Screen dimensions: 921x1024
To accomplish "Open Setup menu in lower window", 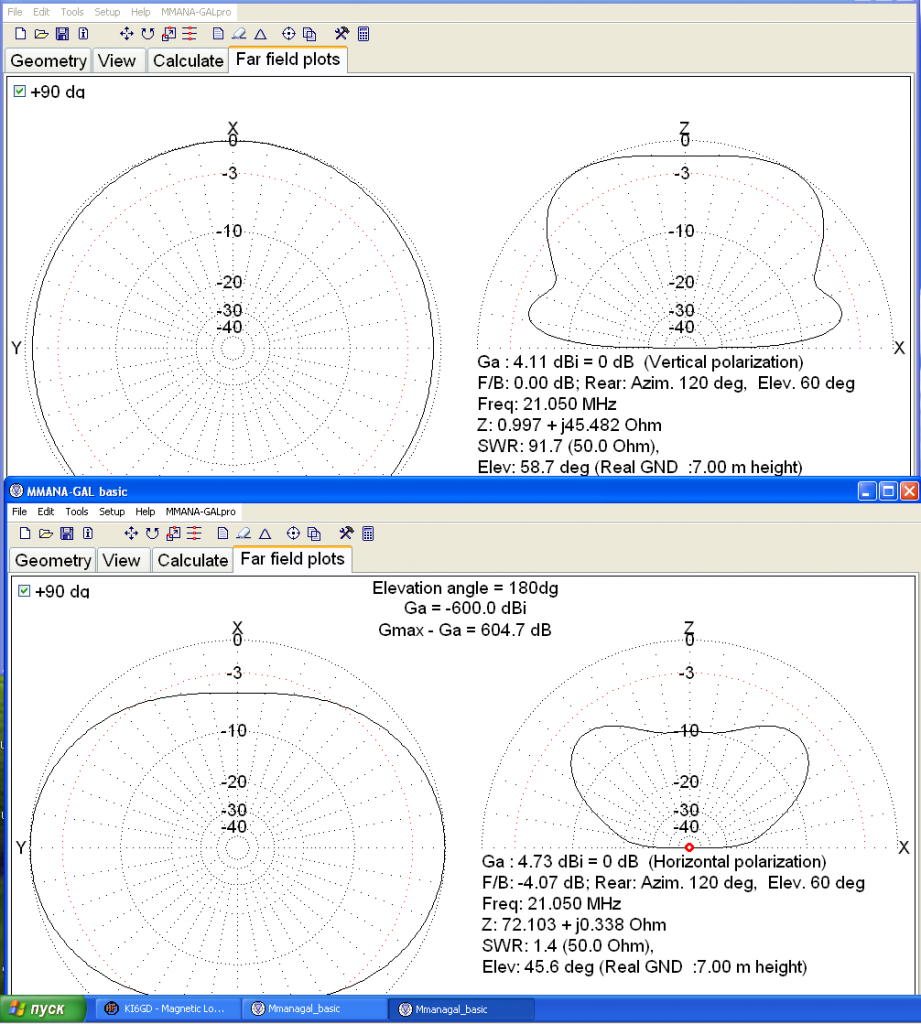I will coord(111,512).
